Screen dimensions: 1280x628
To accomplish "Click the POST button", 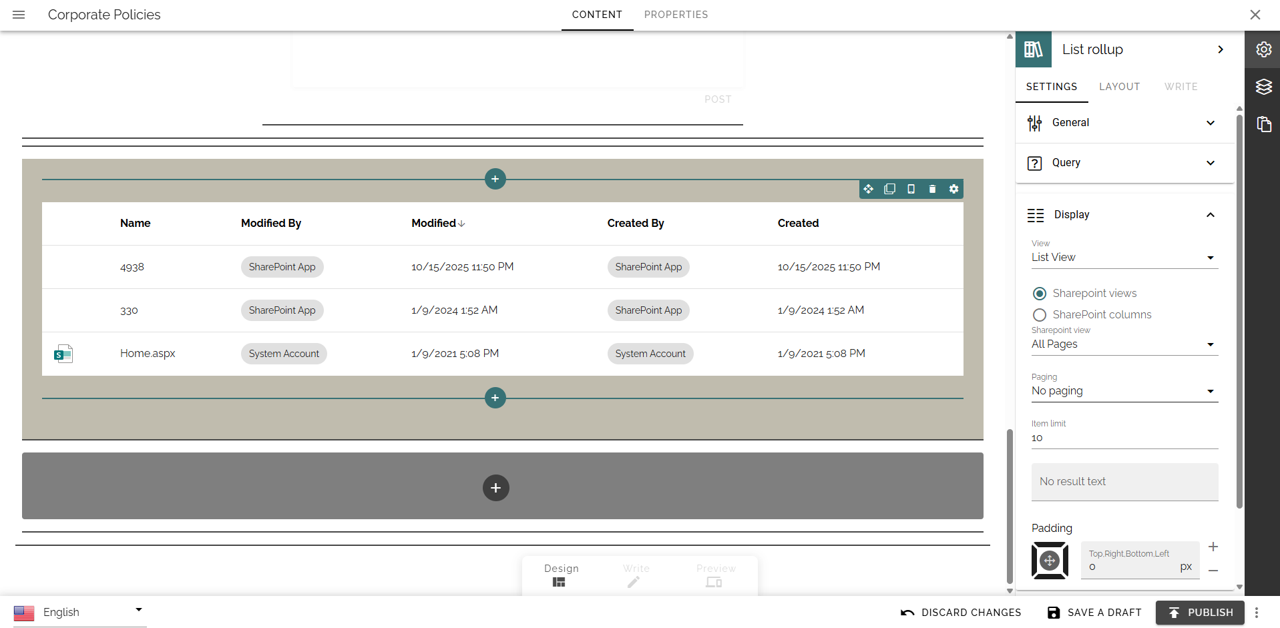I will pyautogui.click(x=718, y=99).
